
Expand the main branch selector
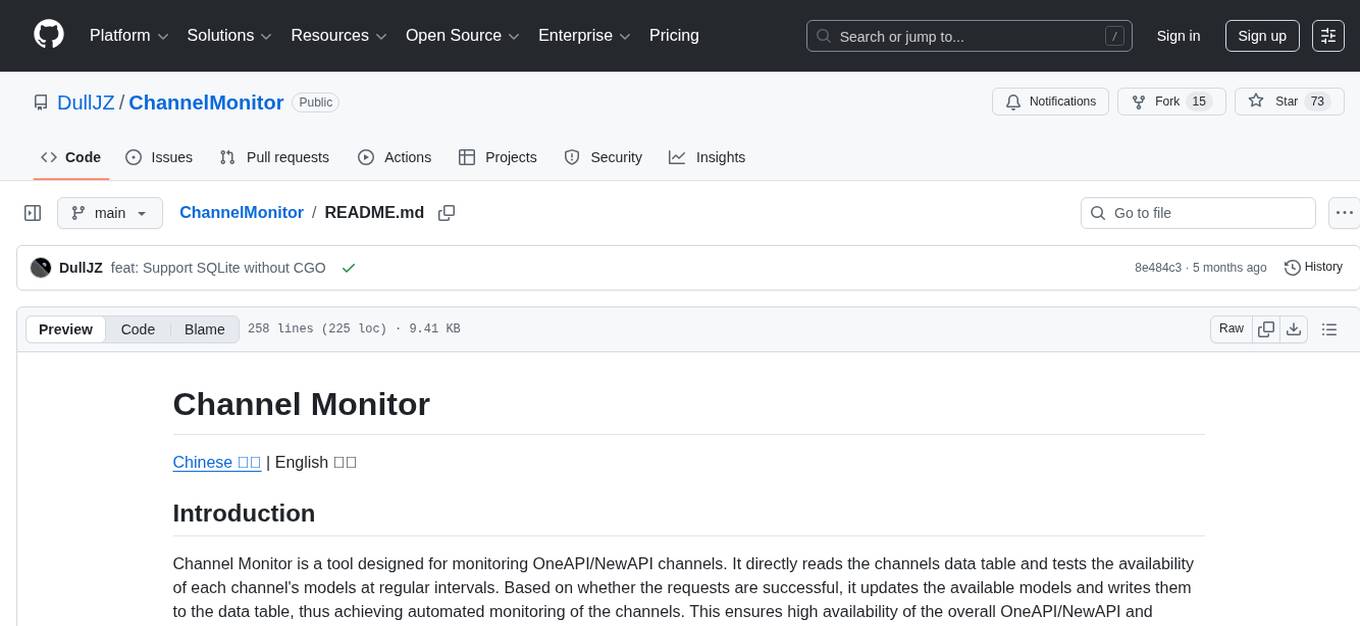pyautogui.click(x=110, y=212)
